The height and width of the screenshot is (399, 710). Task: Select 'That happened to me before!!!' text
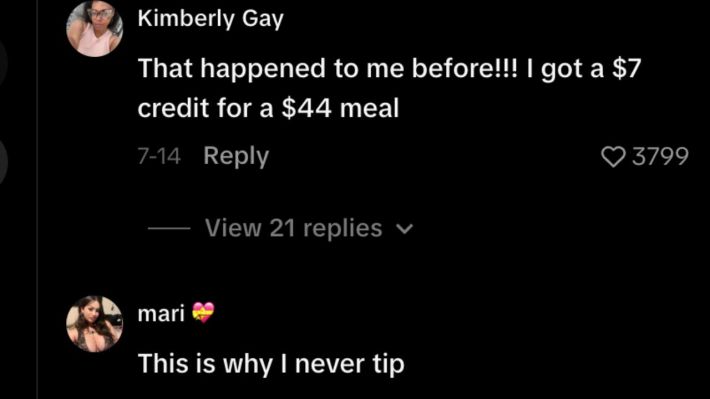click(327, 69)
